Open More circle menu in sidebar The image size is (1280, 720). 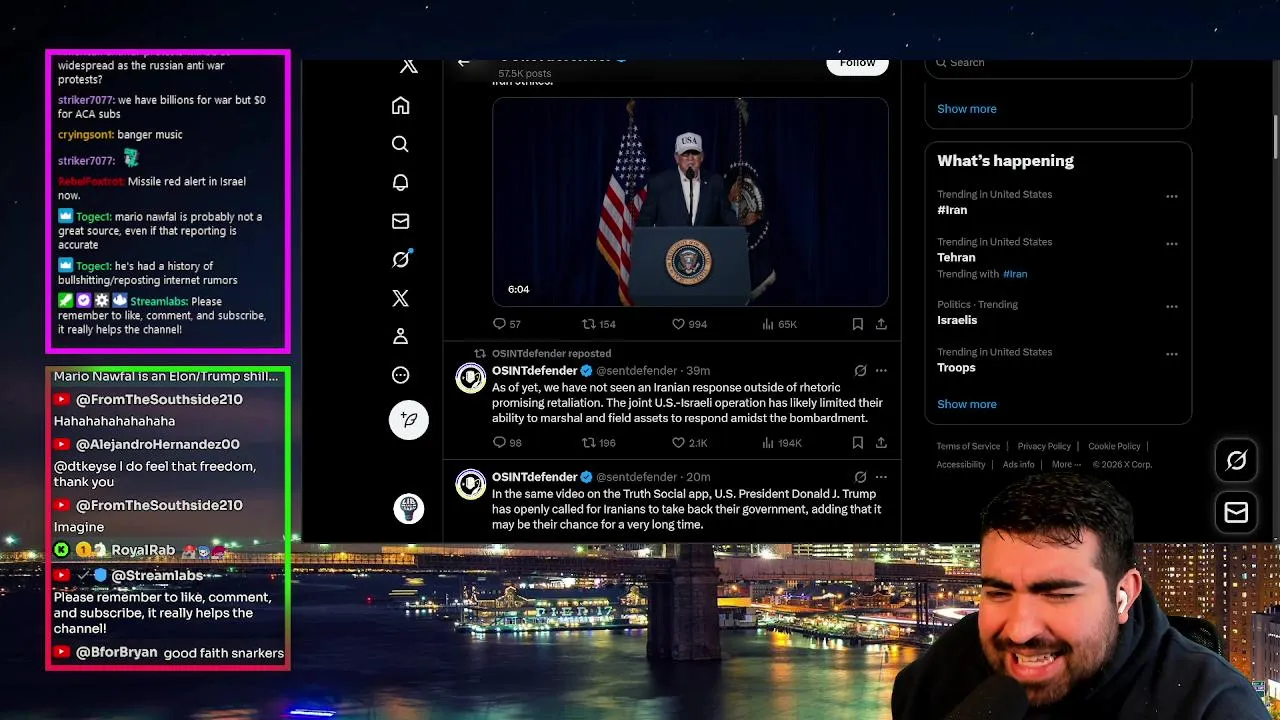tap(400, 375)
